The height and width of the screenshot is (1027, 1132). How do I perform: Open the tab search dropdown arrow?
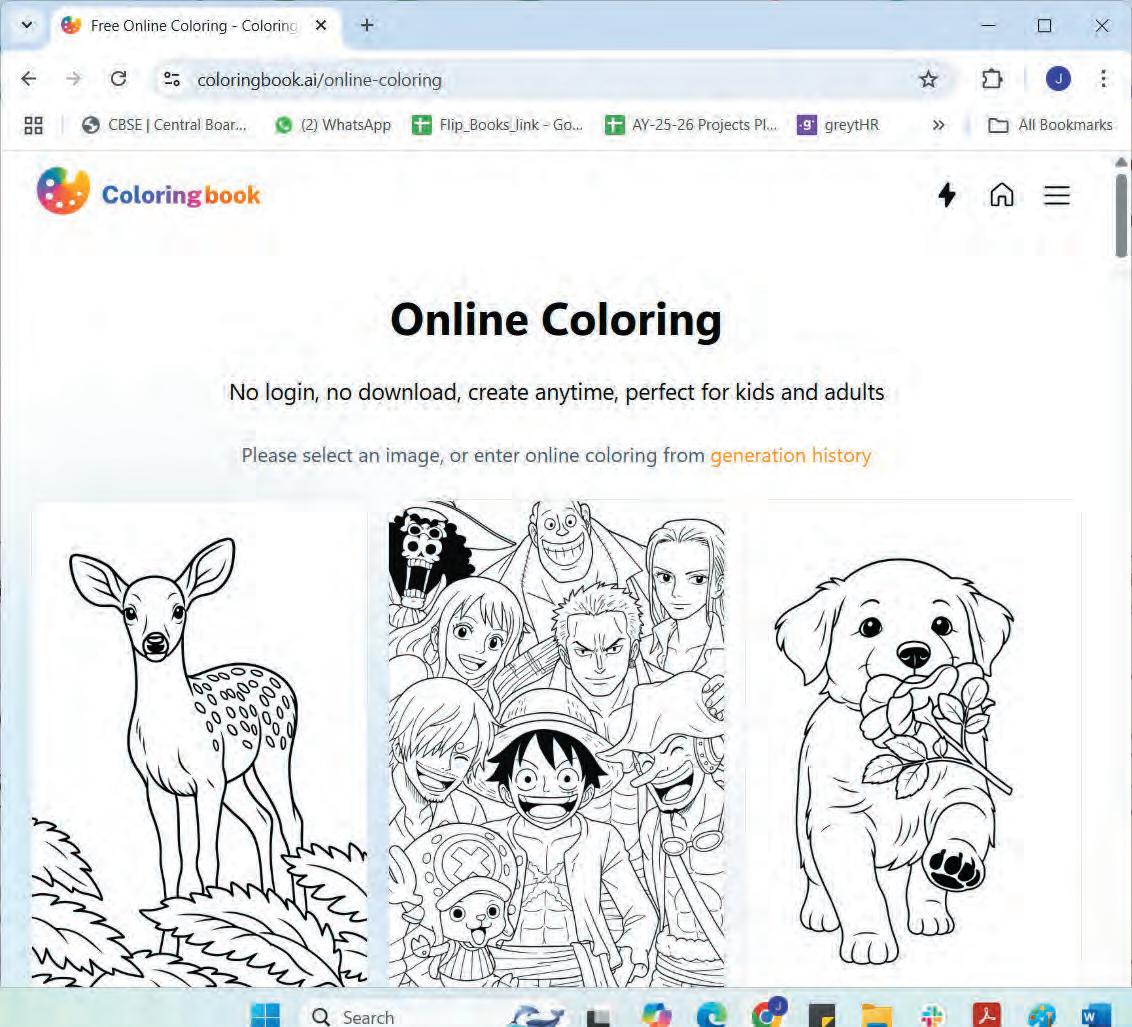(27, 25)
